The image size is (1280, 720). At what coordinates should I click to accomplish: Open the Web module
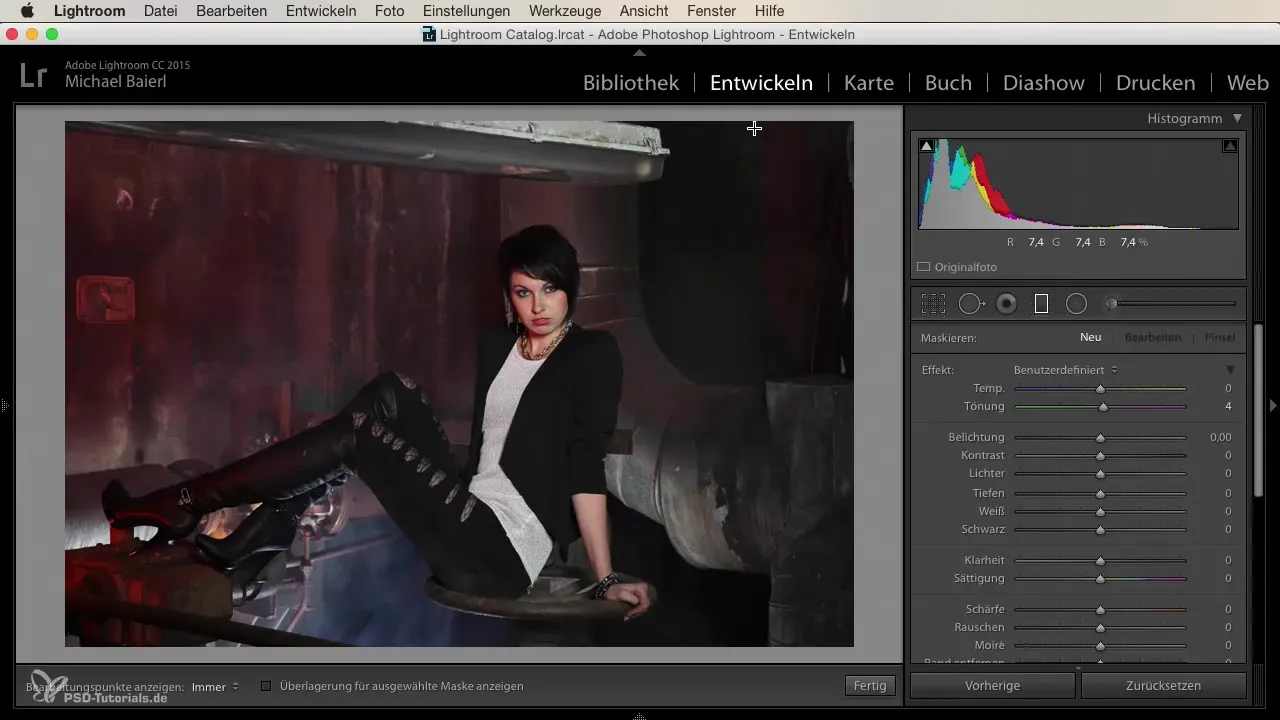pyautogui.click(x=1248, y=83)
